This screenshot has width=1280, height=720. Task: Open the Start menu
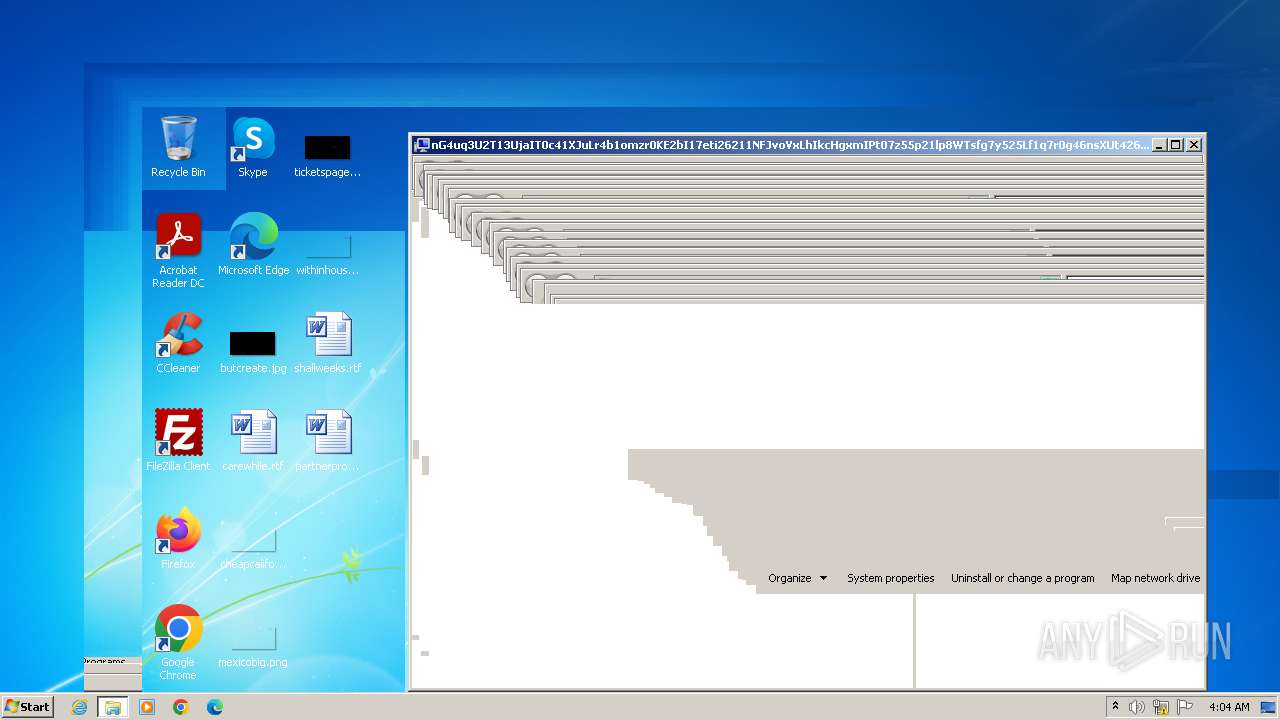pos(27,707)
